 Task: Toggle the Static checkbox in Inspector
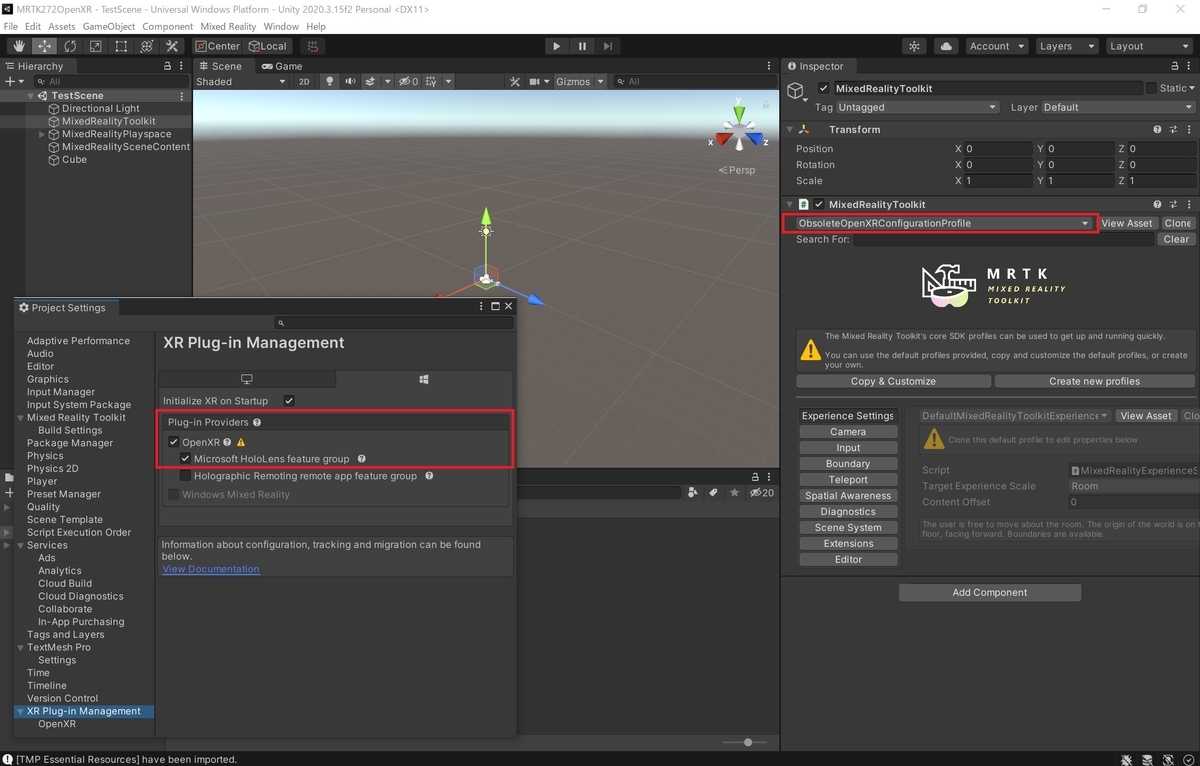point(1151,88)
